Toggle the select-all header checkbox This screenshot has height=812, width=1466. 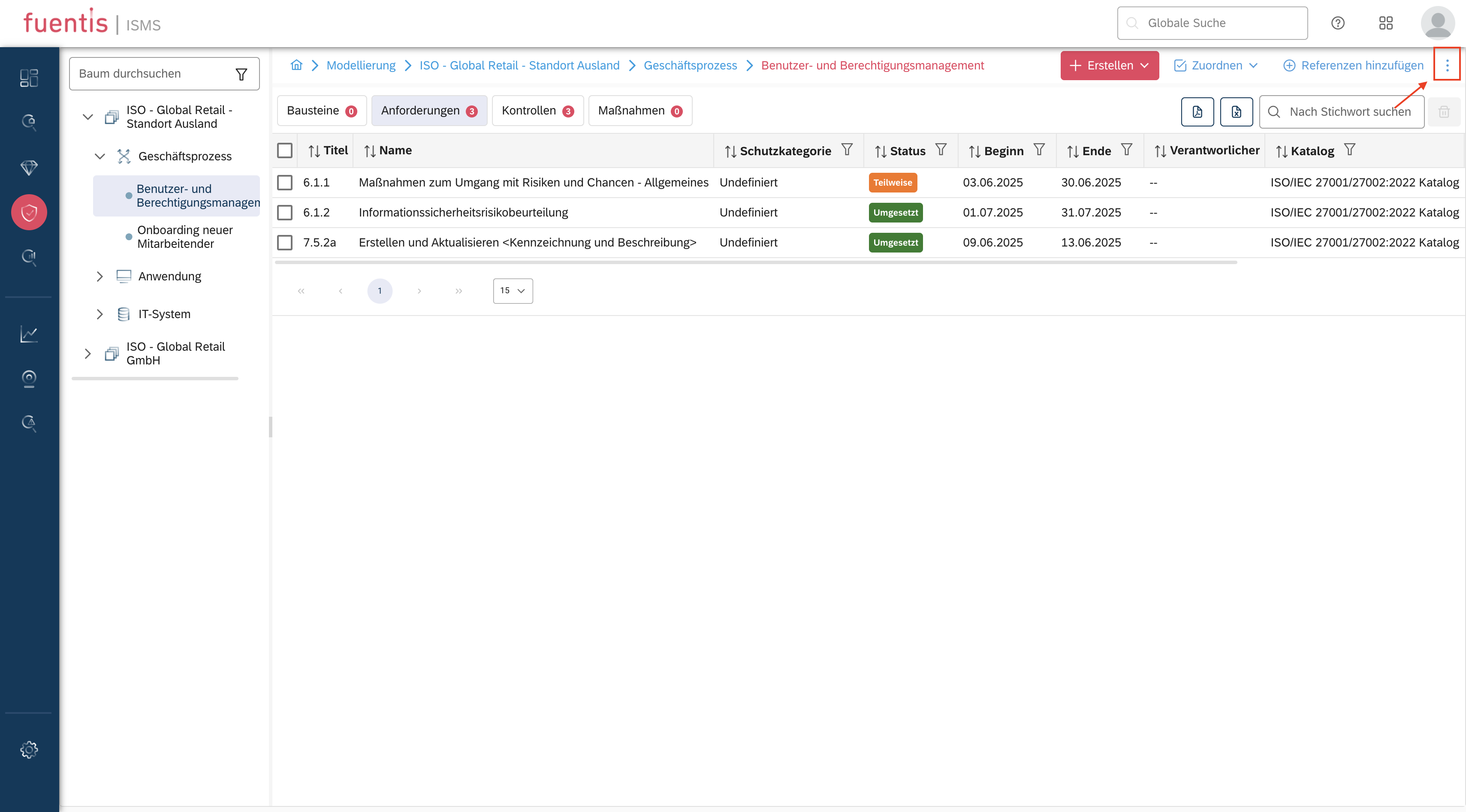click(x=284, y=150)
